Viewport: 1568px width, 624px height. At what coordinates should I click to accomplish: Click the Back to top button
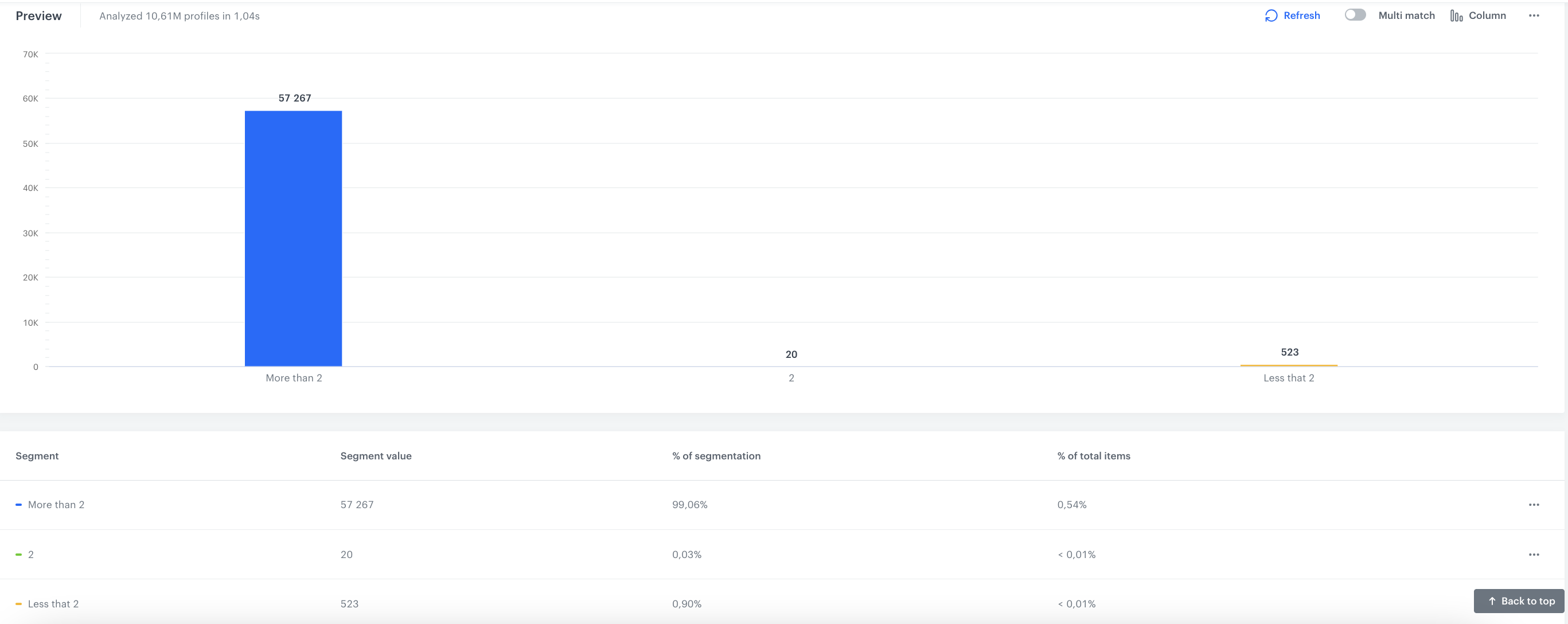[1519, 601]
